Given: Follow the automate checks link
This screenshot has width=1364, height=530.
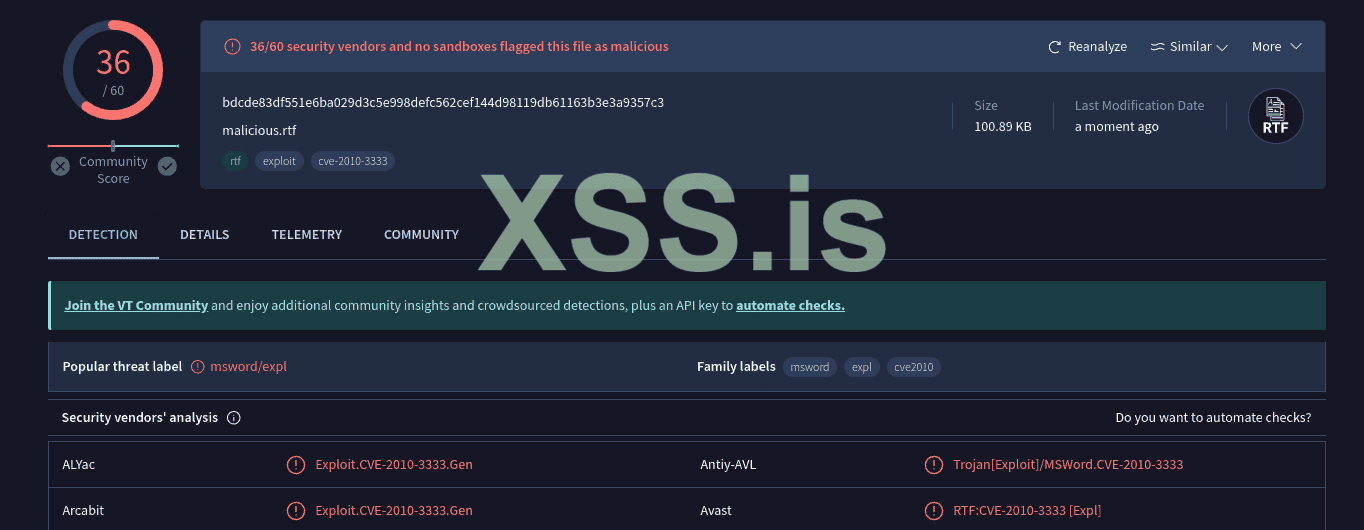Looking at the screenshot, I should [790, 306].
